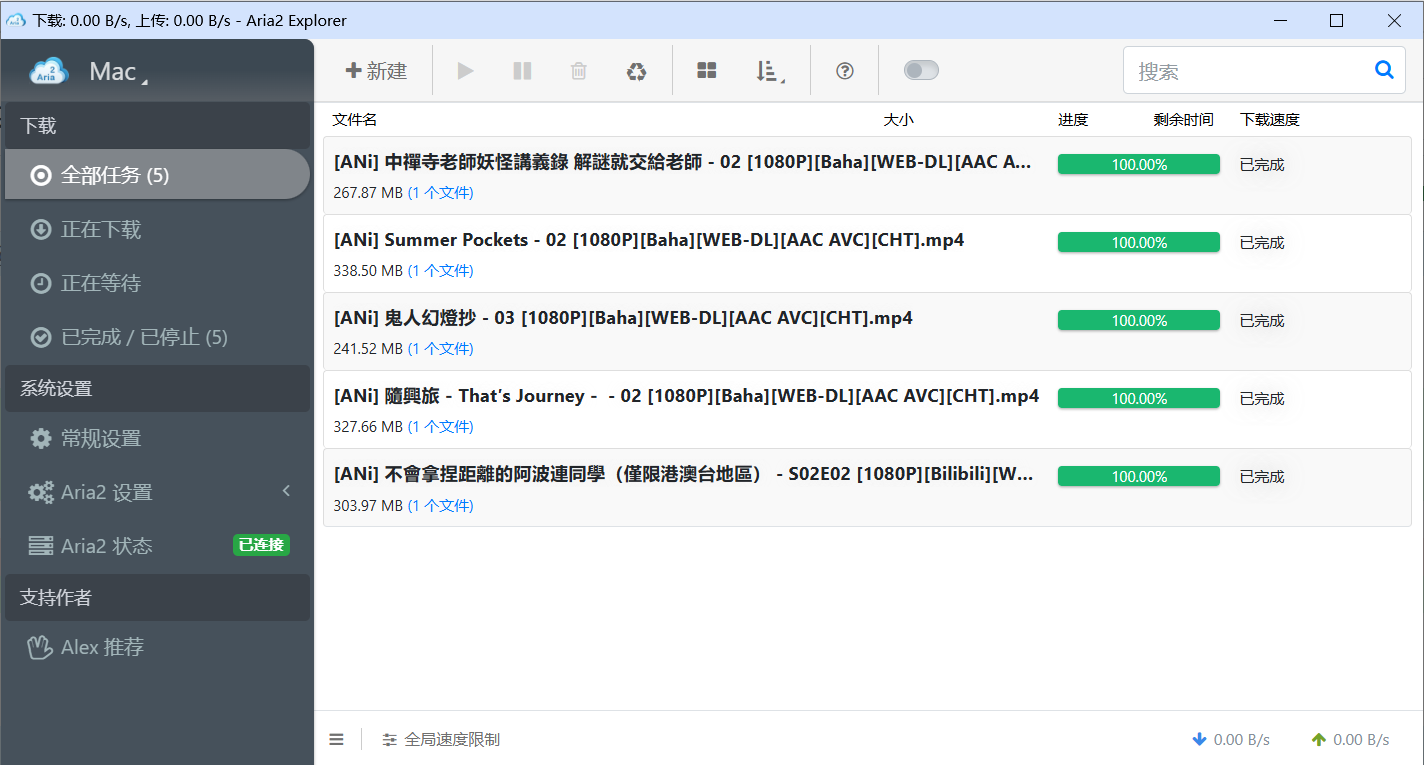The width and height of the screenshot is (1424, 765).
Task: Toggle the switch in the toolbar
Action: click(921, 70)
